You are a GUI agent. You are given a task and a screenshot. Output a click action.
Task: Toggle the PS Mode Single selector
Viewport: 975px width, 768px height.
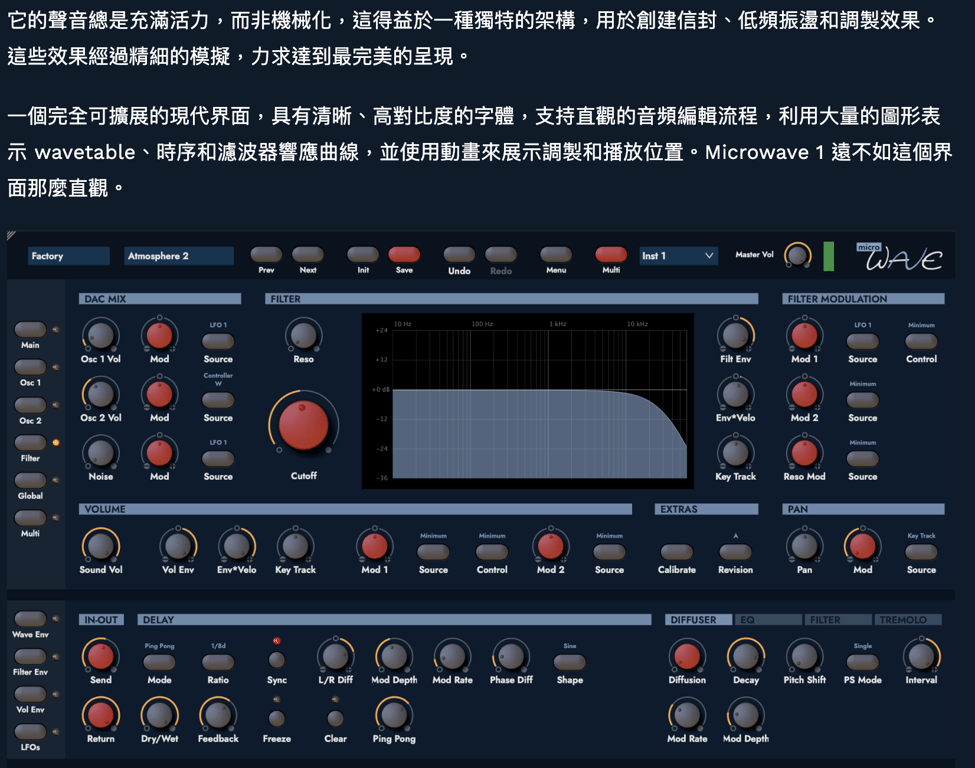pos(862,662)
